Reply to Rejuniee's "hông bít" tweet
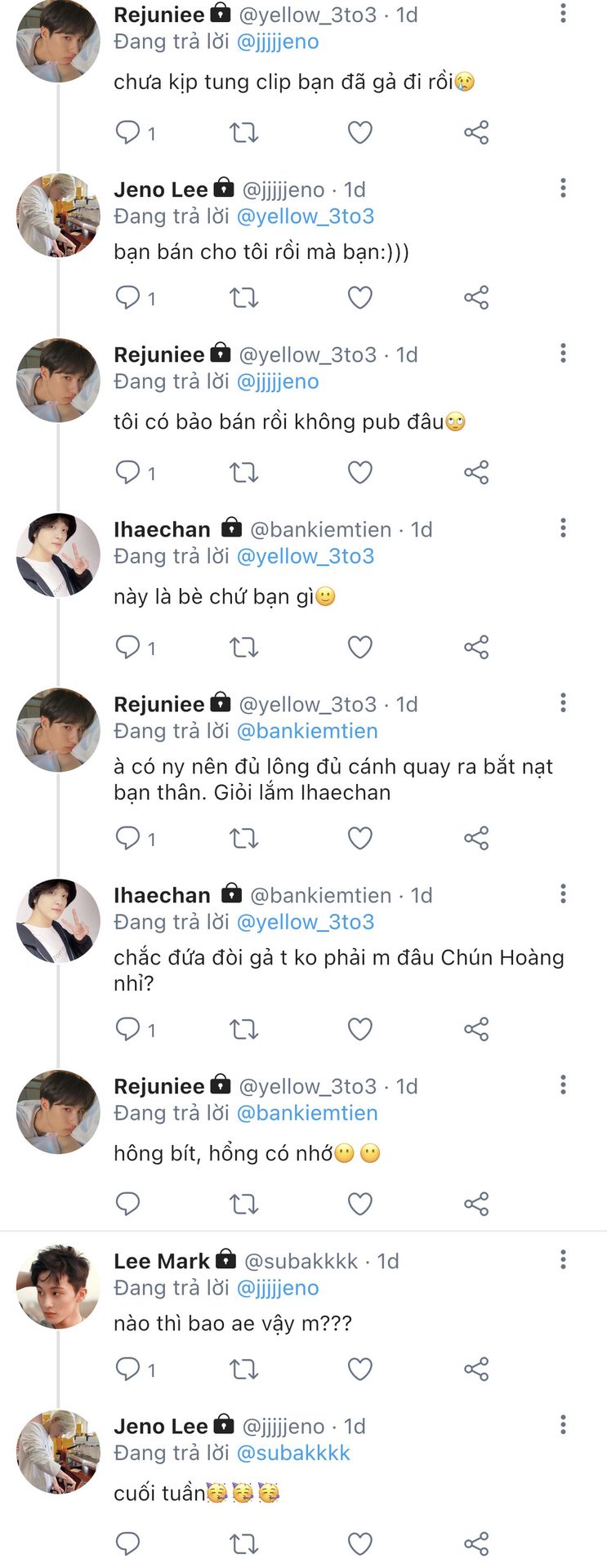The height and width of the screenshot is (1568, 607). pyautogui.click(x=128, y=1203)
